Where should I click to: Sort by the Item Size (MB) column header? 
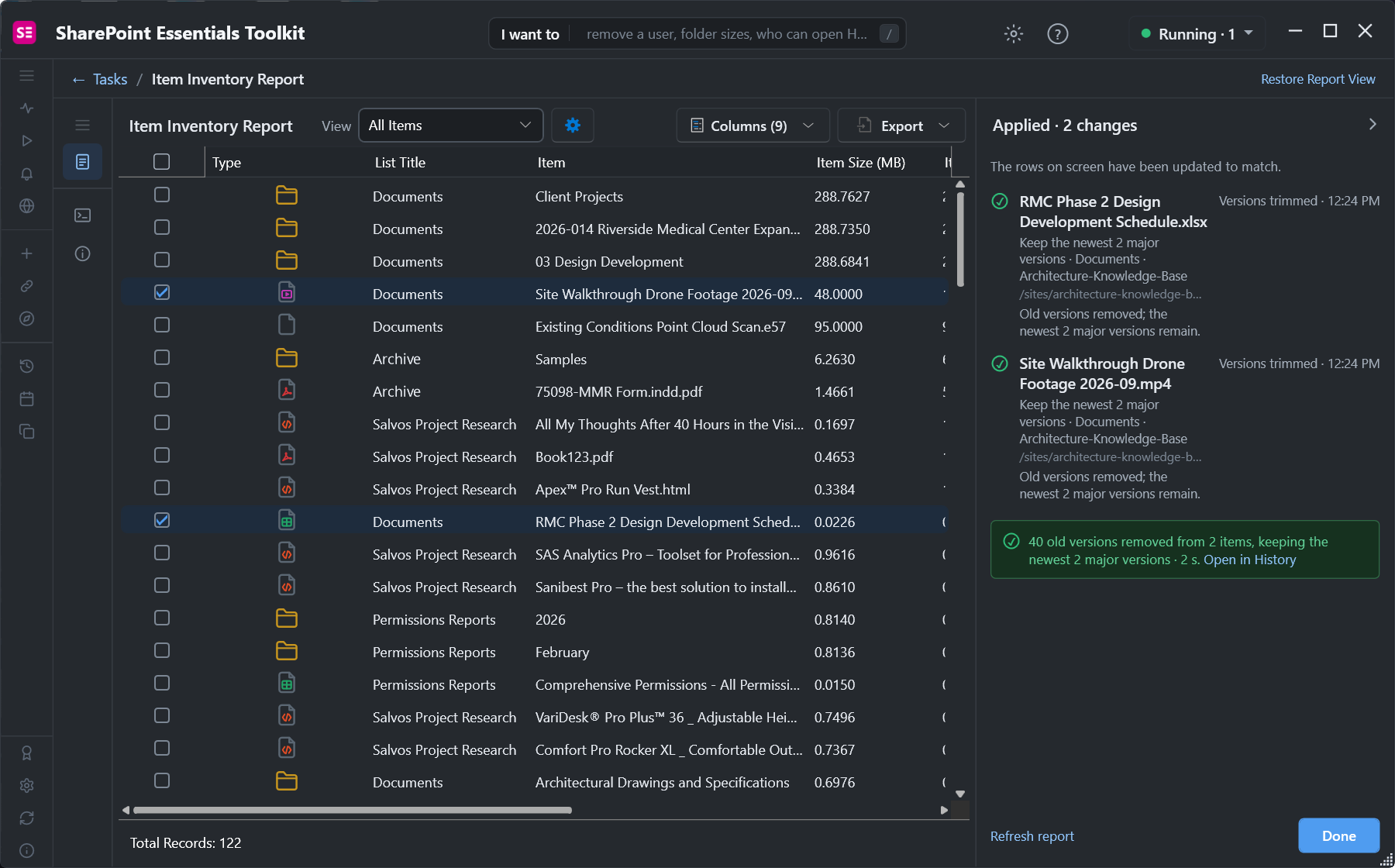pos(860,163)
